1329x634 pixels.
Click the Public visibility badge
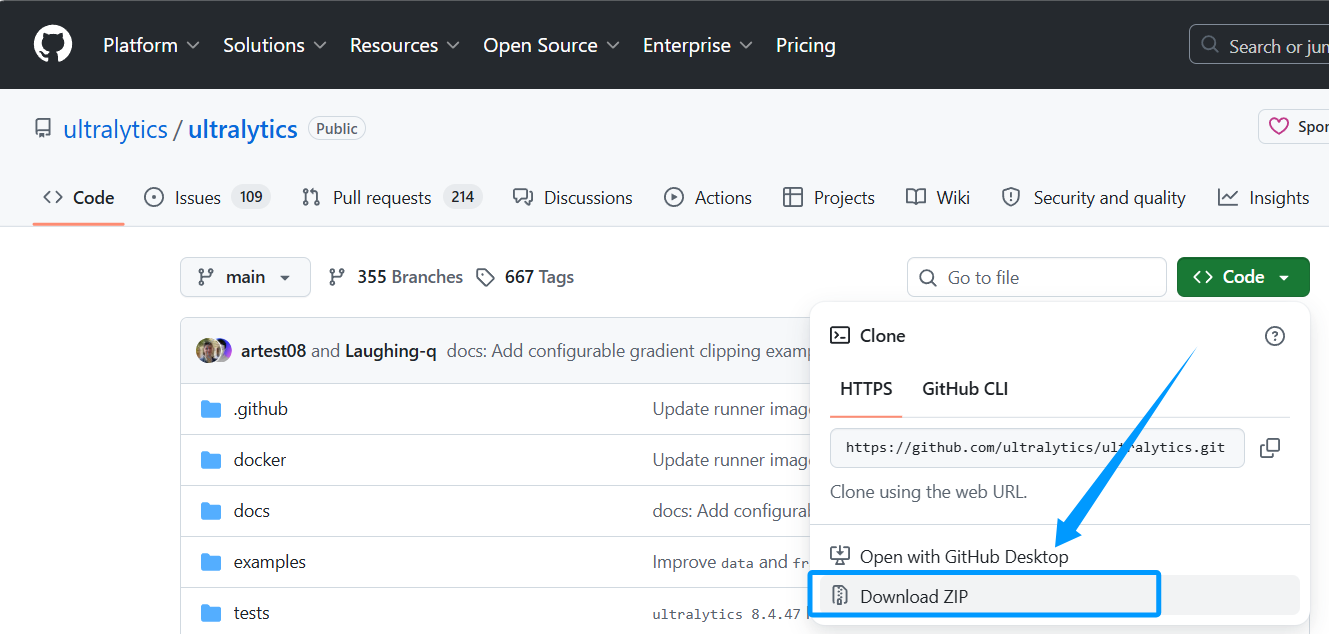[337, 128]
